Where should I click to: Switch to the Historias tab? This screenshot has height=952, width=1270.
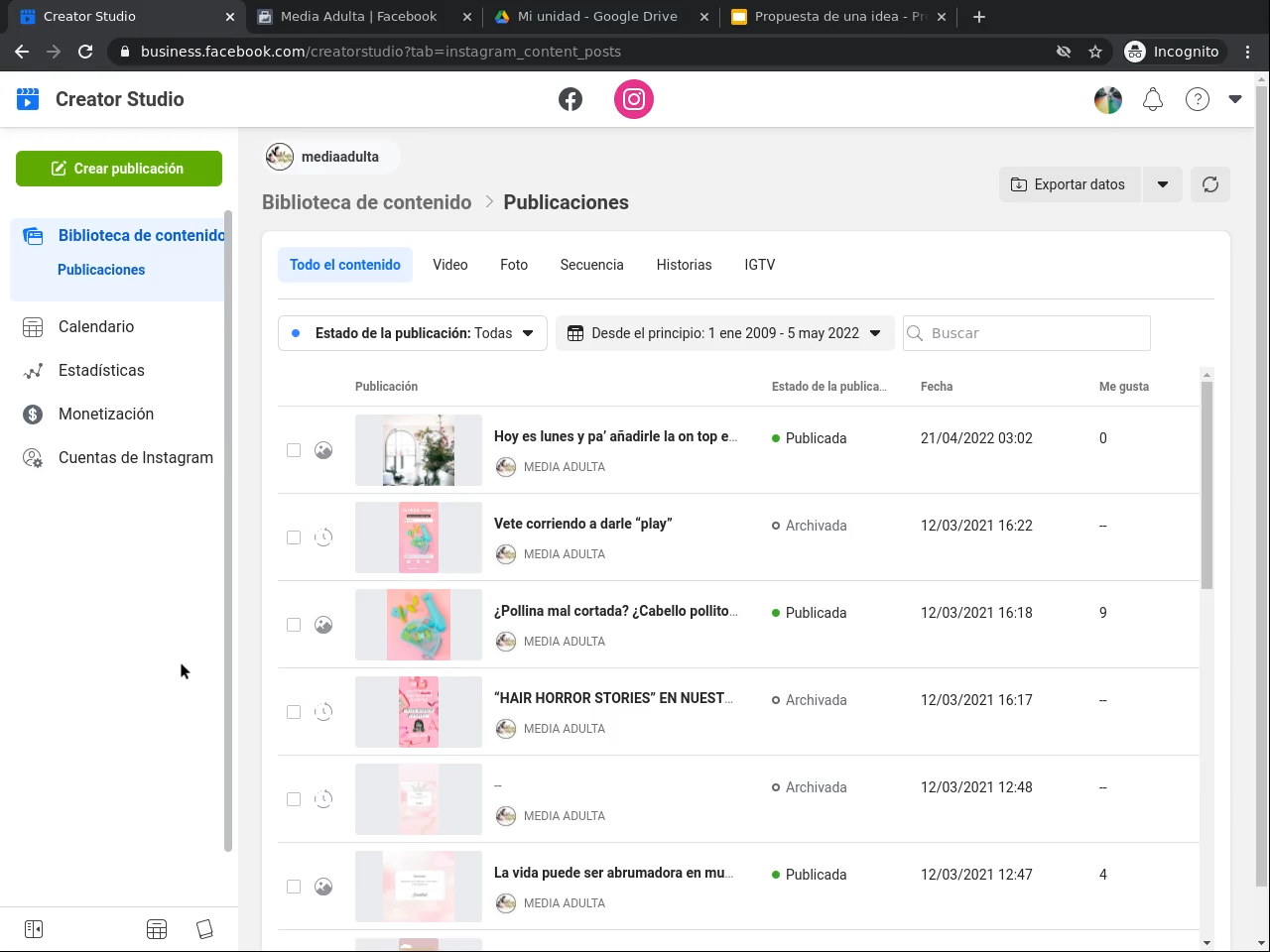pos(685,265)
